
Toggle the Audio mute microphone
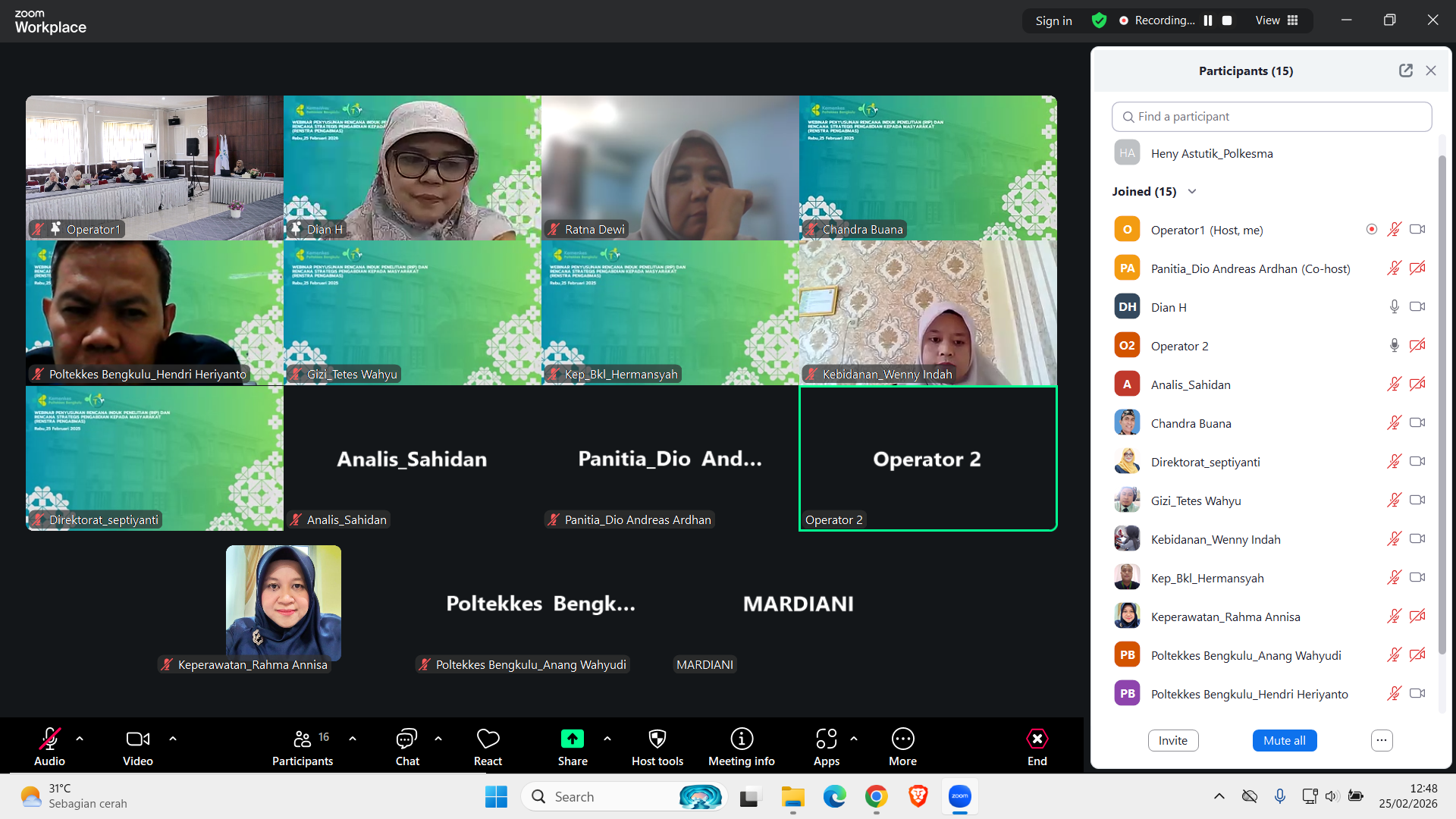pyautogui.click(x=50, y=748)
